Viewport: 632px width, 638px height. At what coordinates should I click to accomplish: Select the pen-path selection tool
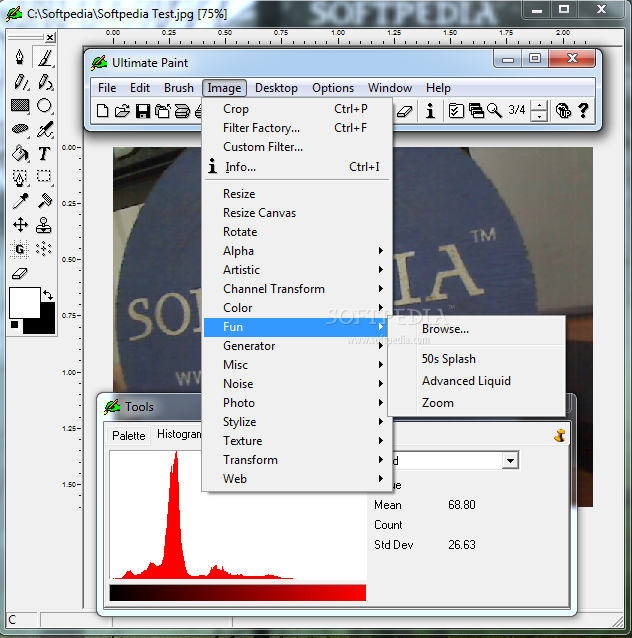20,177
